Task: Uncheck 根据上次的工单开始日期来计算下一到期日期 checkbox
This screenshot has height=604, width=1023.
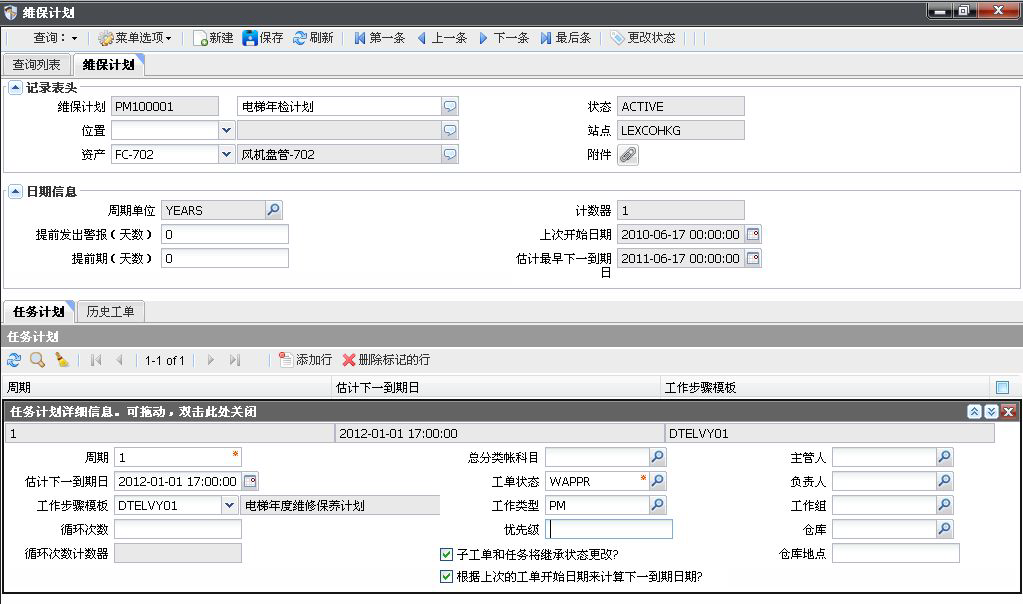Action: pyautogui.click(x=446, y=577)
